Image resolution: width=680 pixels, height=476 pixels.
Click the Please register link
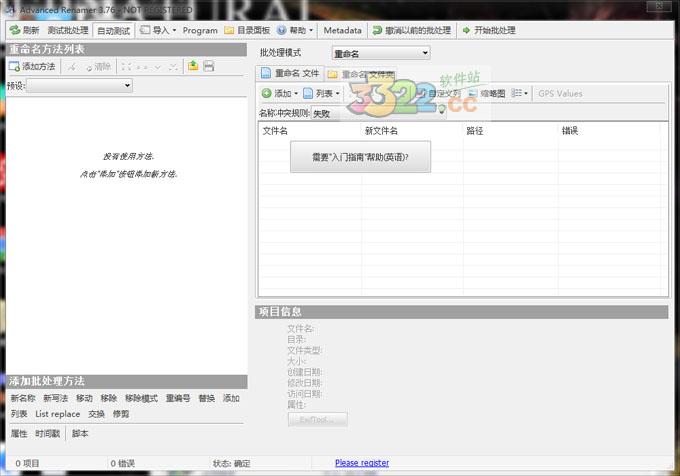tap(362, 463)
